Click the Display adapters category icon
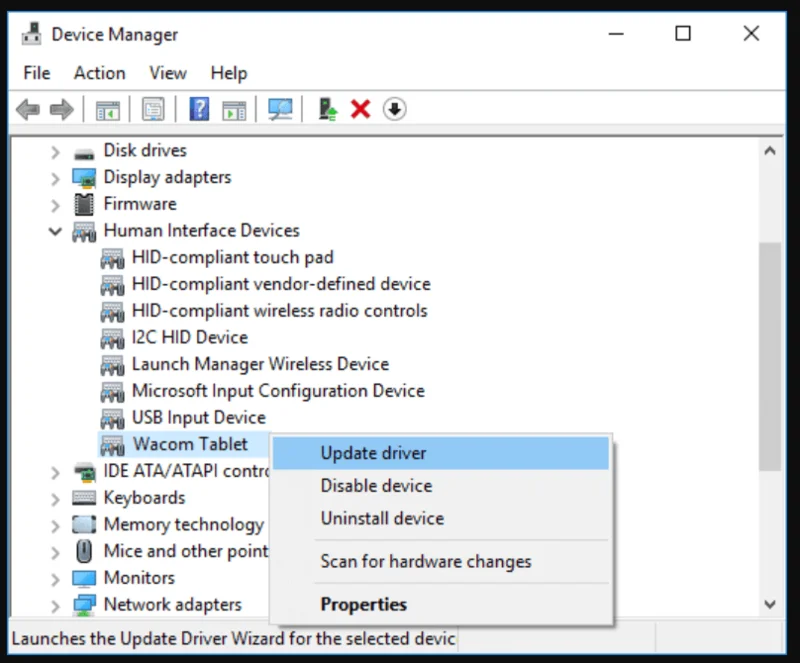800x663 pixels. tap(84, 178)
